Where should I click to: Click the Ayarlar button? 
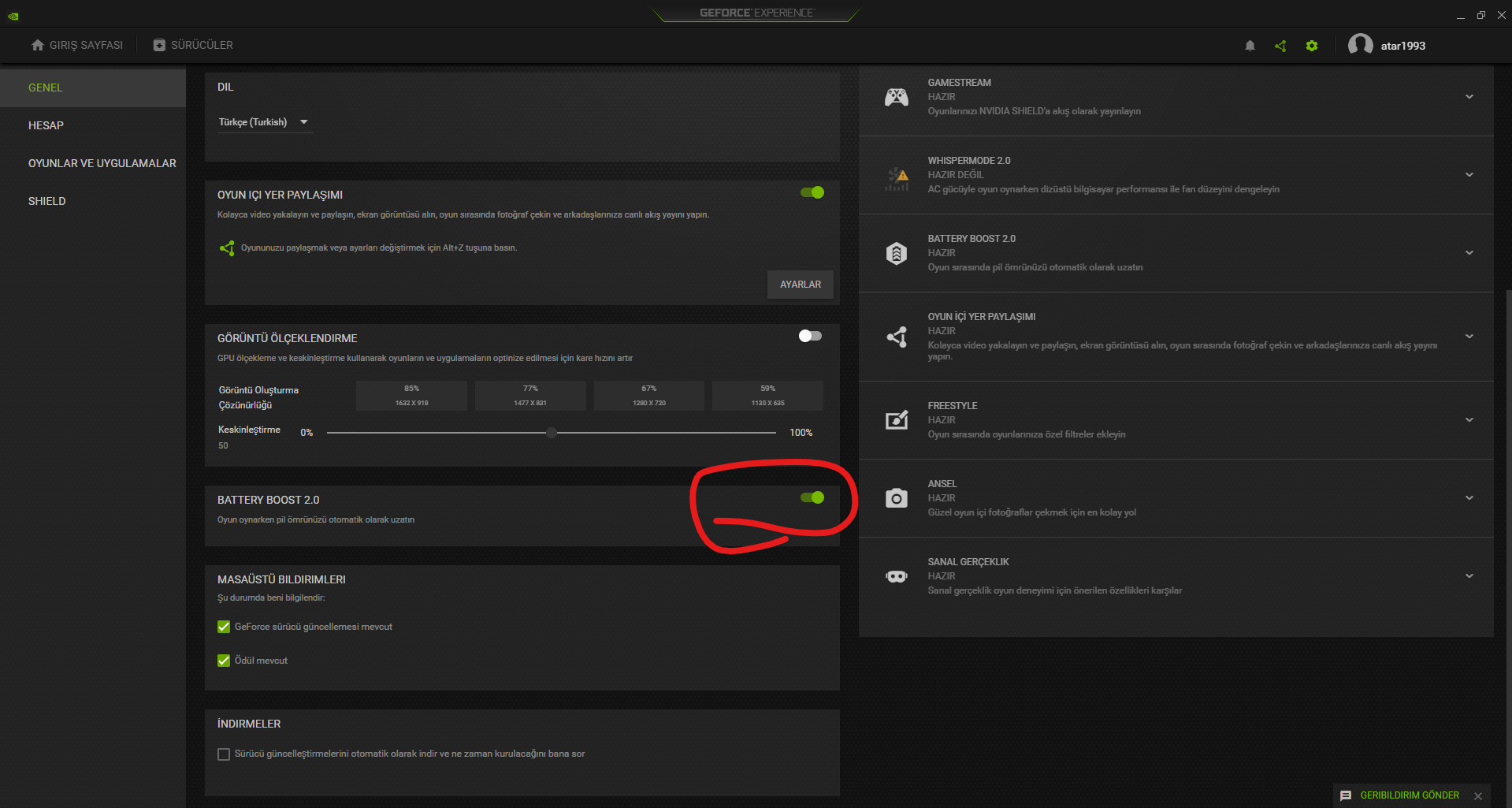point(801,285)
